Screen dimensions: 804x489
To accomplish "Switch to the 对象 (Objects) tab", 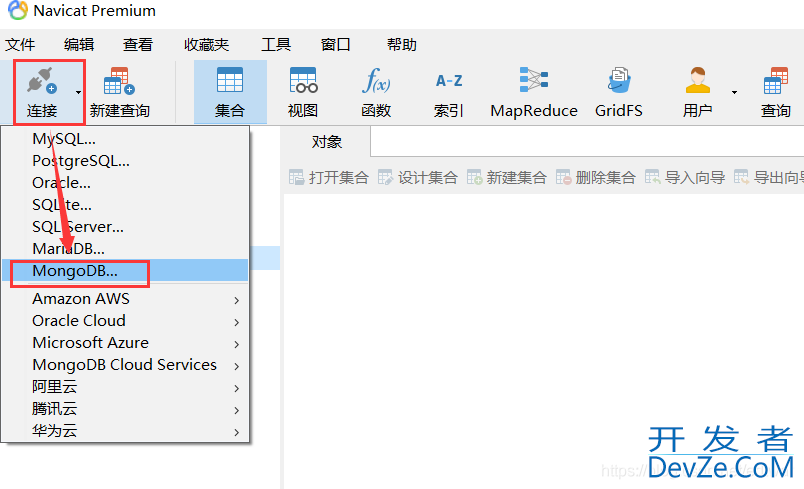I will click(x=327, y=142).
